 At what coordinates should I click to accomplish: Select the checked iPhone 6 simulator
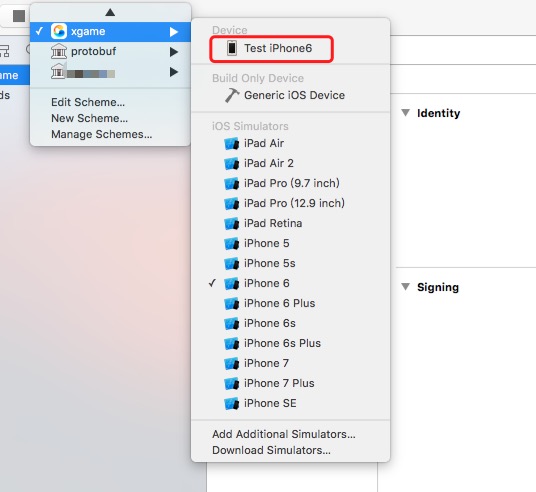pyautogui.click(x=291, y=283)
